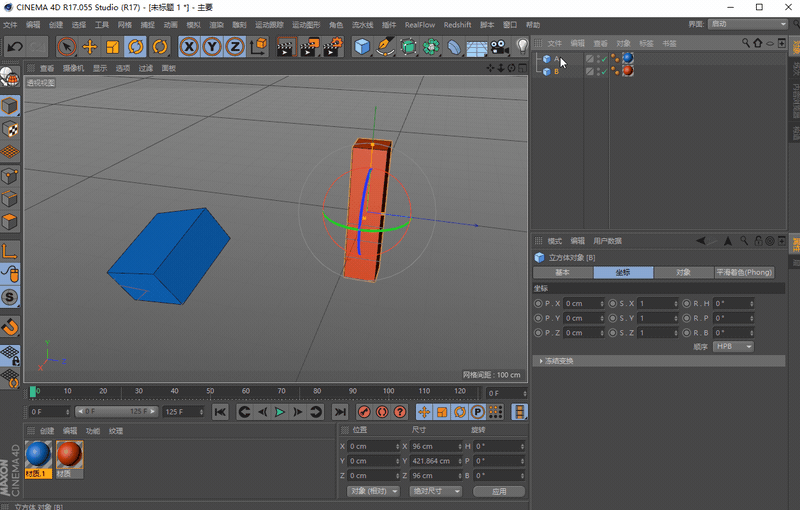The height and width of the screenshot is (510, 800).
Task: Open the HPB rotation order dropdown
Action: tap(733, 346)
